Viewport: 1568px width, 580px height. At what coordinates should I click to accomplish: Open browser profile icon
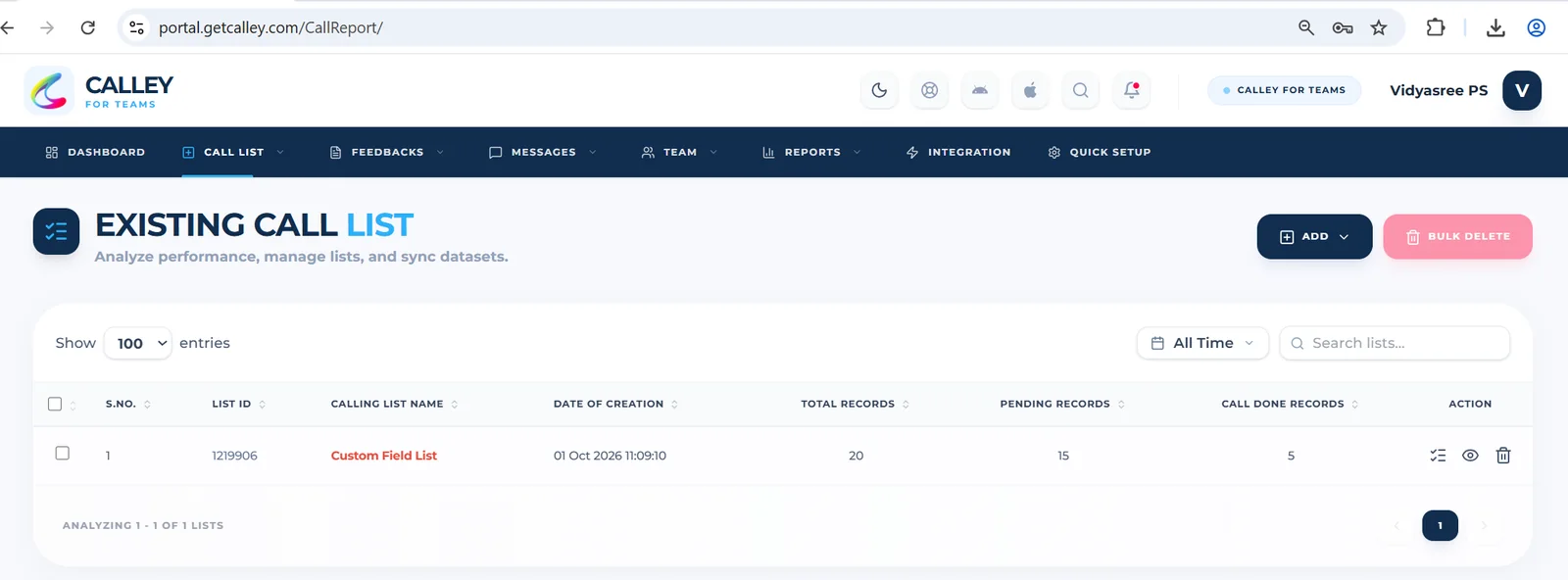coord(1537,27)
